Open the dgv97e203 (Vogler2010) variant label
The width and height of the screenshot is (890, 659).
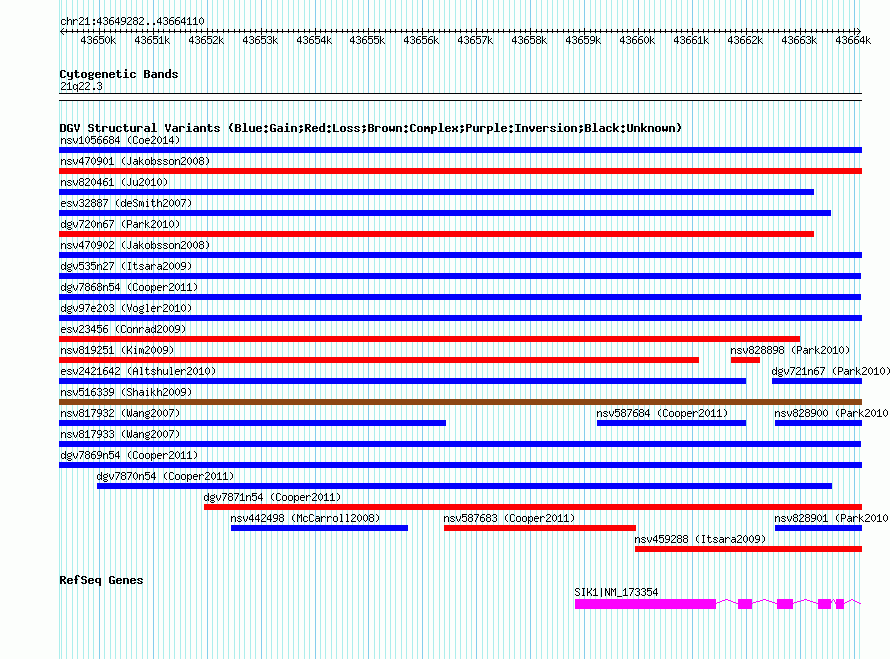pos(126,308)
